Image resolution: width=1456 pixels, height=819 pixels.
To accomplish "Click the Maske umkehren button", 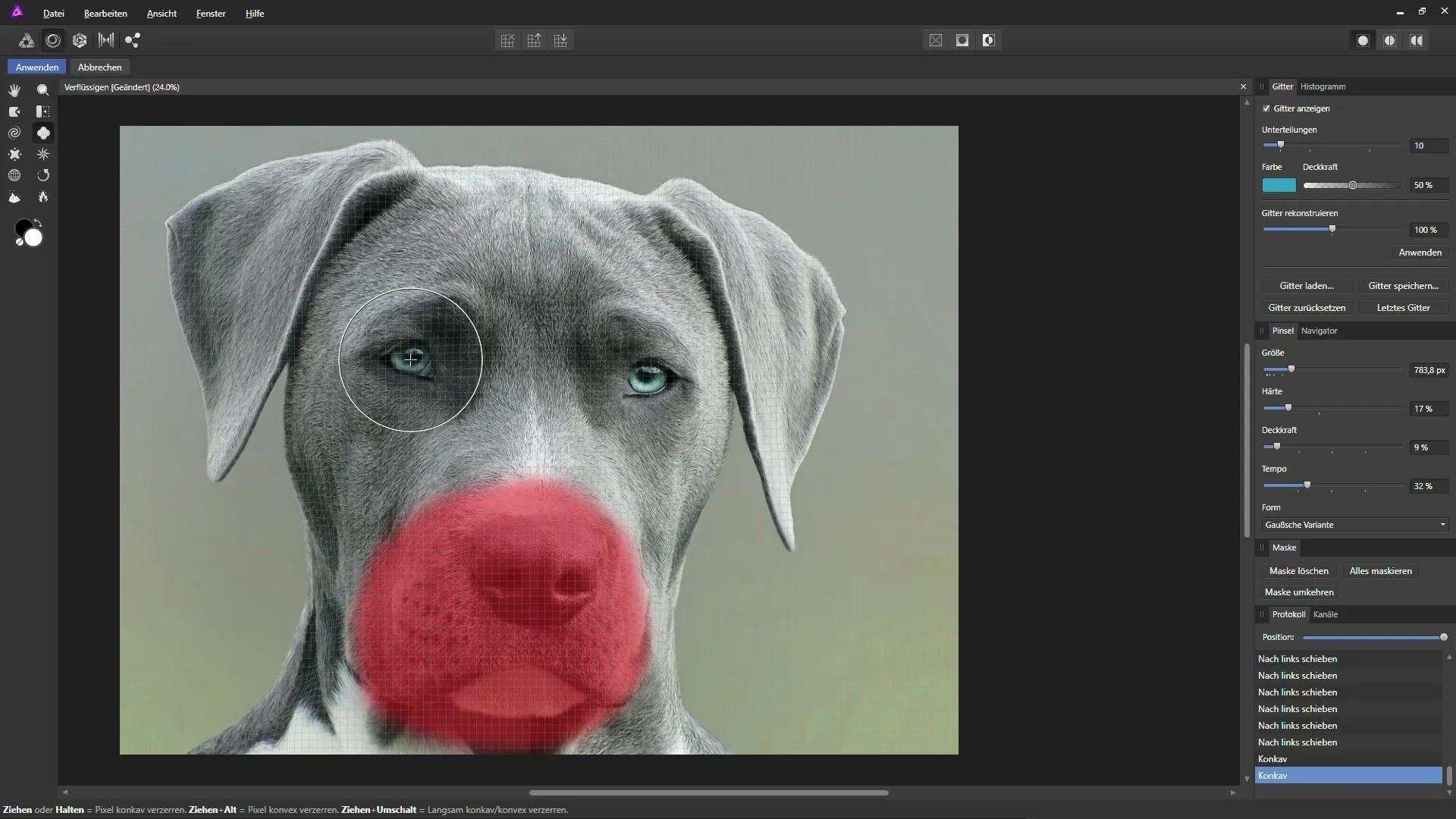I will tap(1299, 592).
